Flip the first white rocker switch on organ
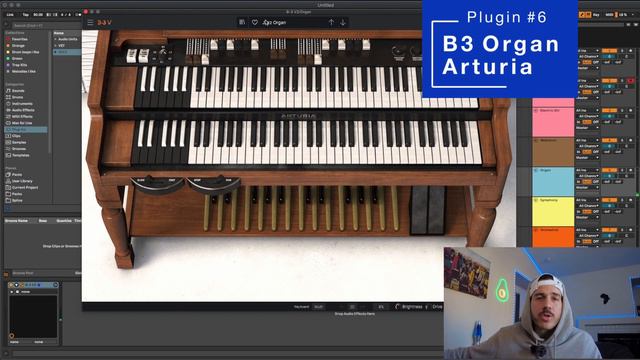 (x=131, y=56)
